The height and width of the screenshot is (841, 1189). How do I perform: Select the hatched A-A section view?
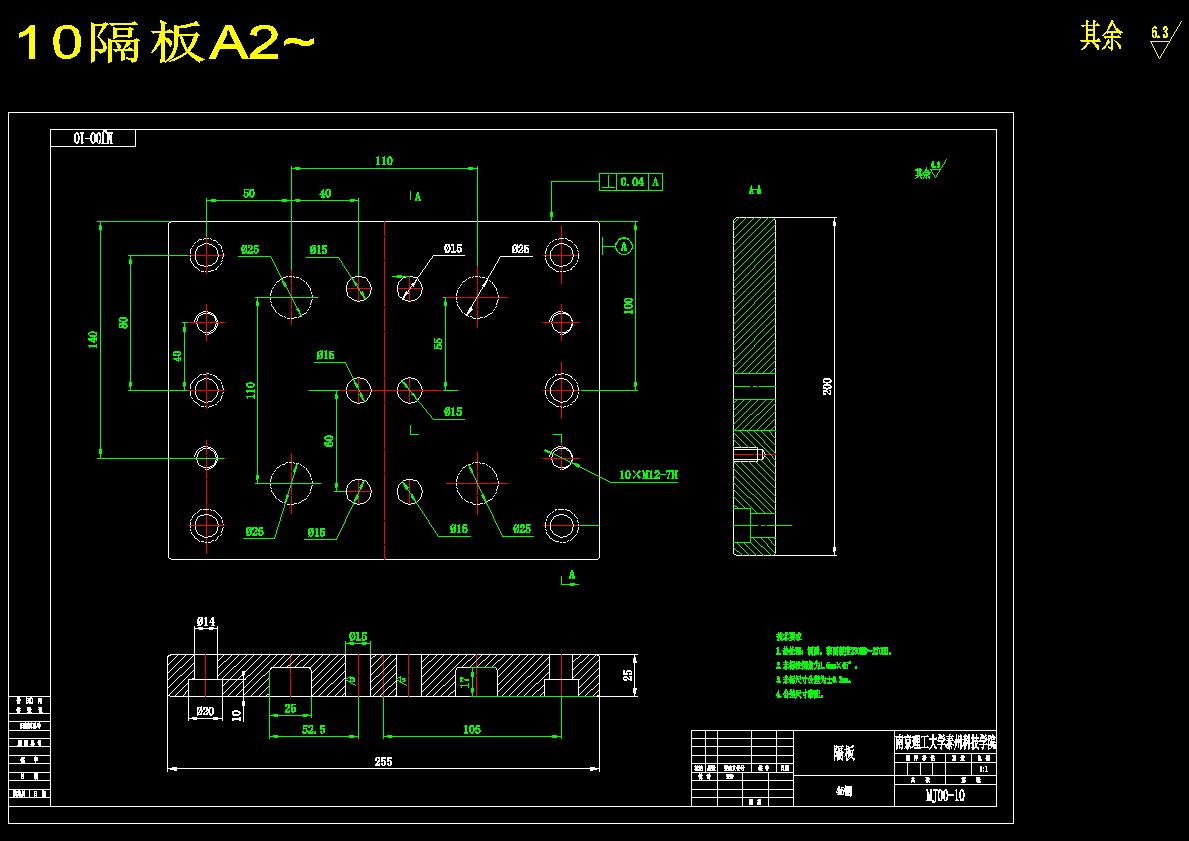(754, 386)
